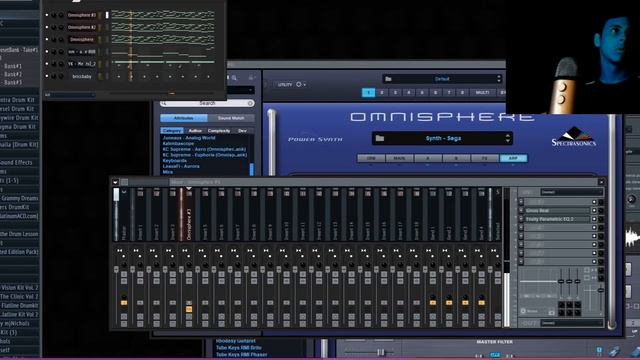The height and width of the screenshot is (360, 640).
Task: Switch to the ARP tab in Omnisphere
Action: pos(513,158)
